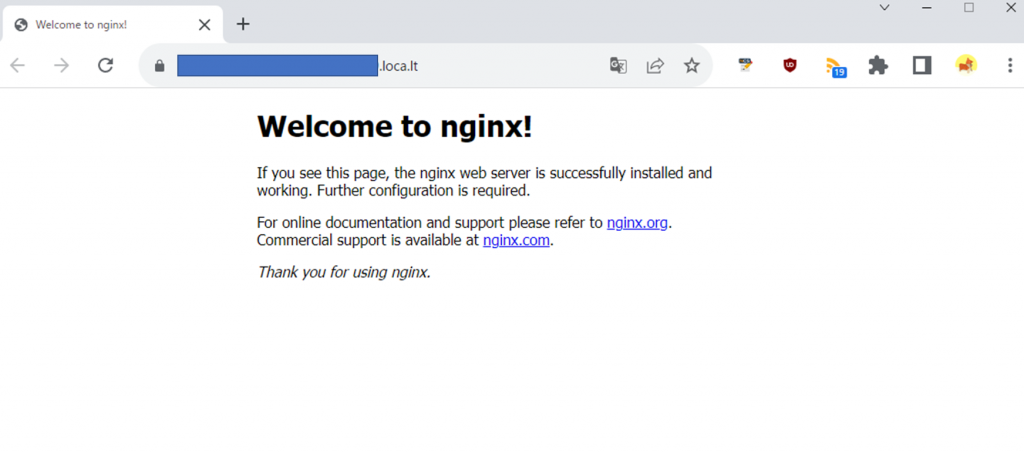
Task: Open the uBlock Origin shield extension
Action: pos(790,65)
